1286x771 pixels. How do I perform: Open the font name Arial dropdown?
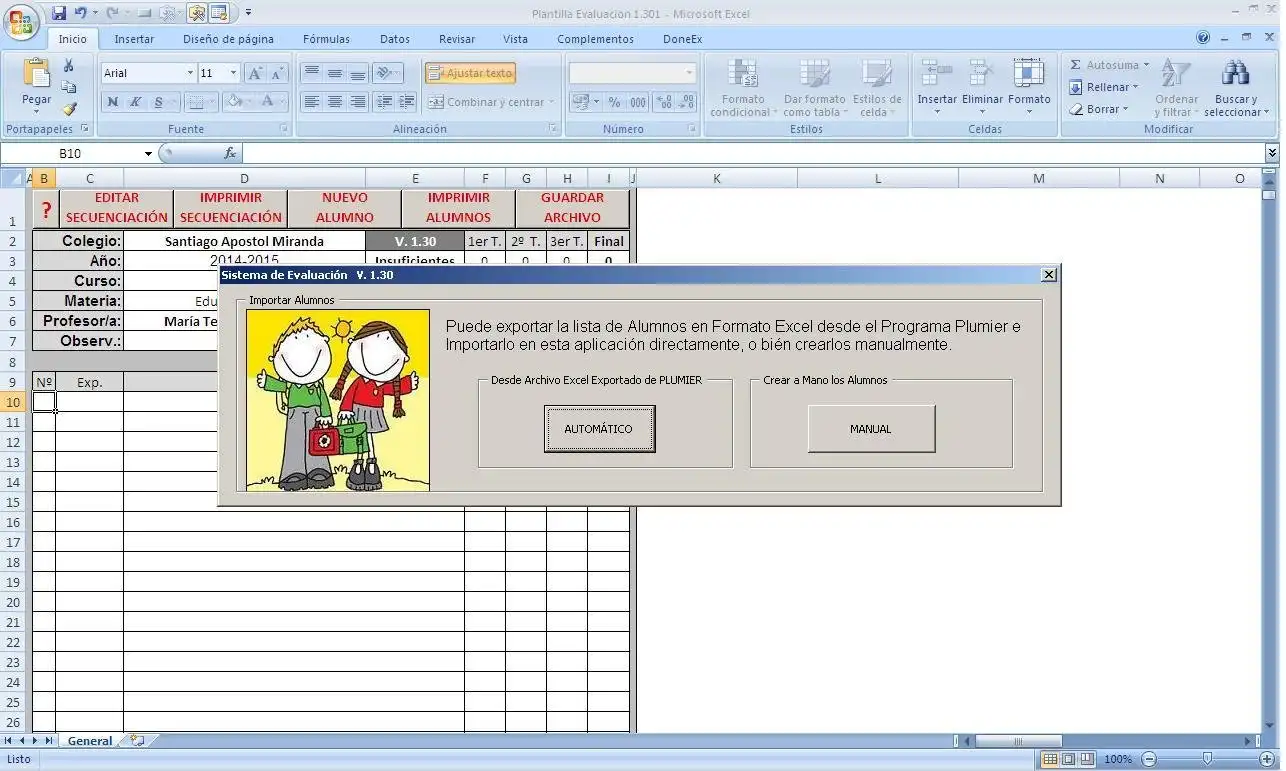[x=190, y=73]
